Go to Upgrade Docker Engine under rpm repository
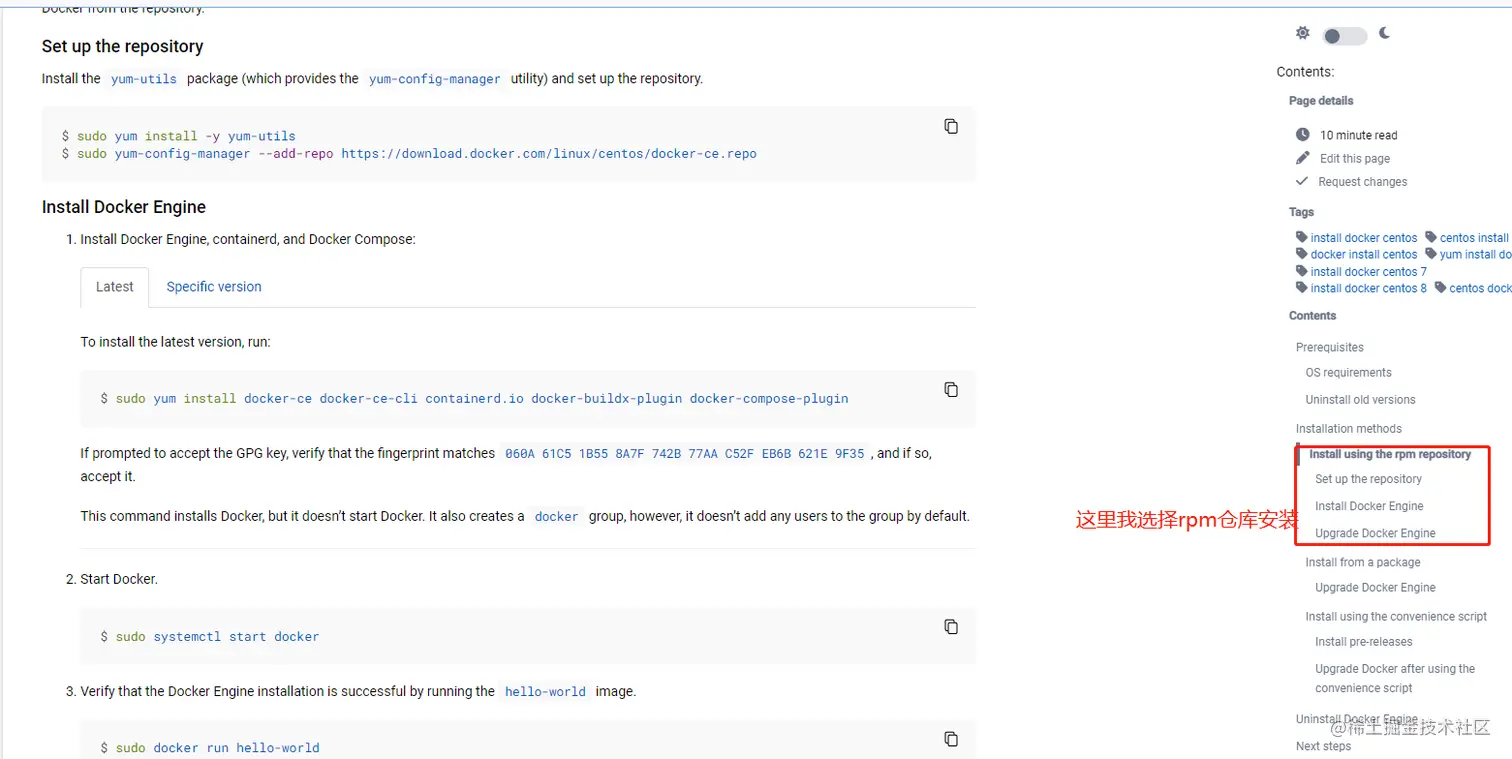Screen dimensions: 1512x759 click(1375, 534)
